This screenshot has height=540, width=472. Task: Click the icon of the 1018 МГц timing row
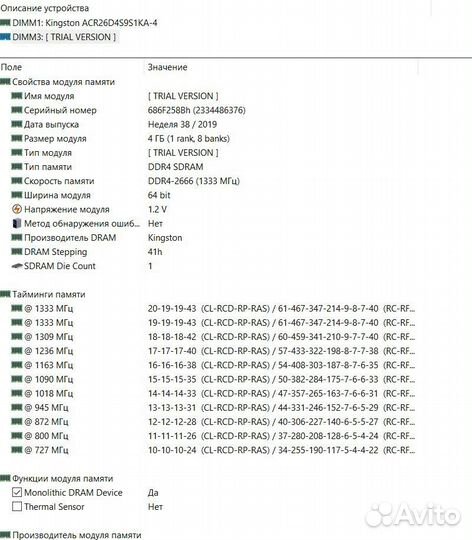pyautogui.click(x=17, y=393)
